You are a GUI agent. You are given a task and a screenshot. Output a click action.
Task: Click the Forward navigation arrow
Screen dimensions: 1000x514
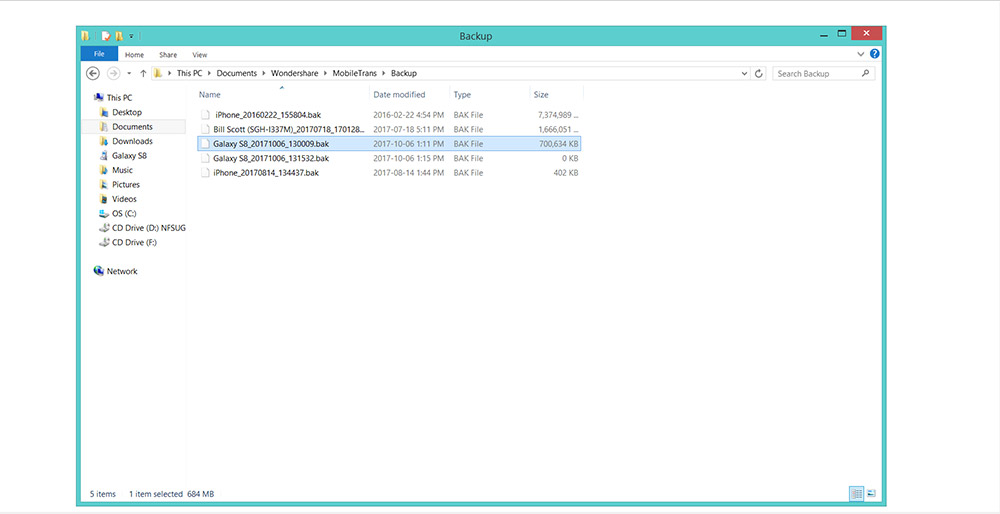[x=114, y=73]
